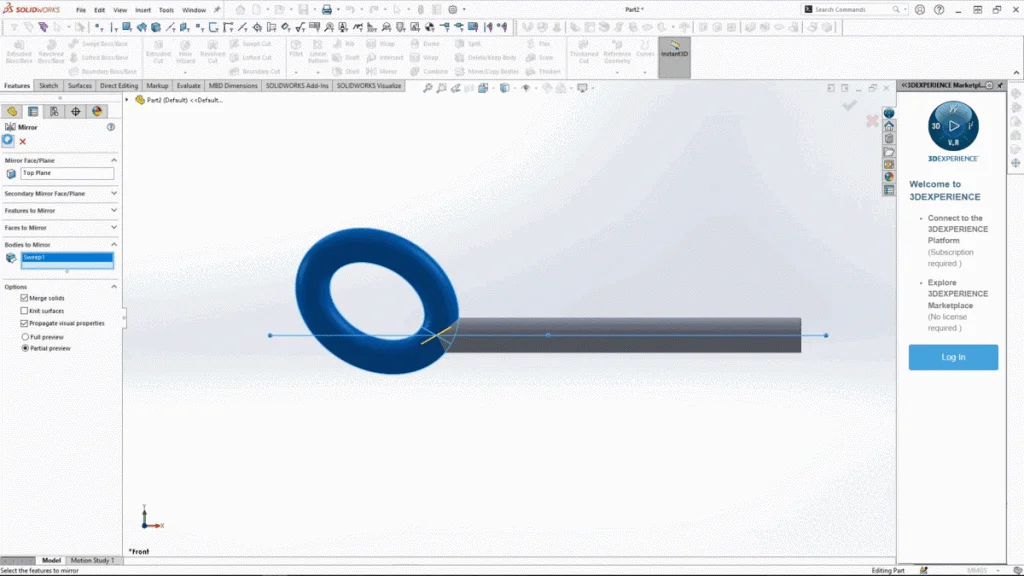This screenshot has width=1024, height=576.
Task: Click the Help question mark in title bar
Action: (x=939, y=10)
